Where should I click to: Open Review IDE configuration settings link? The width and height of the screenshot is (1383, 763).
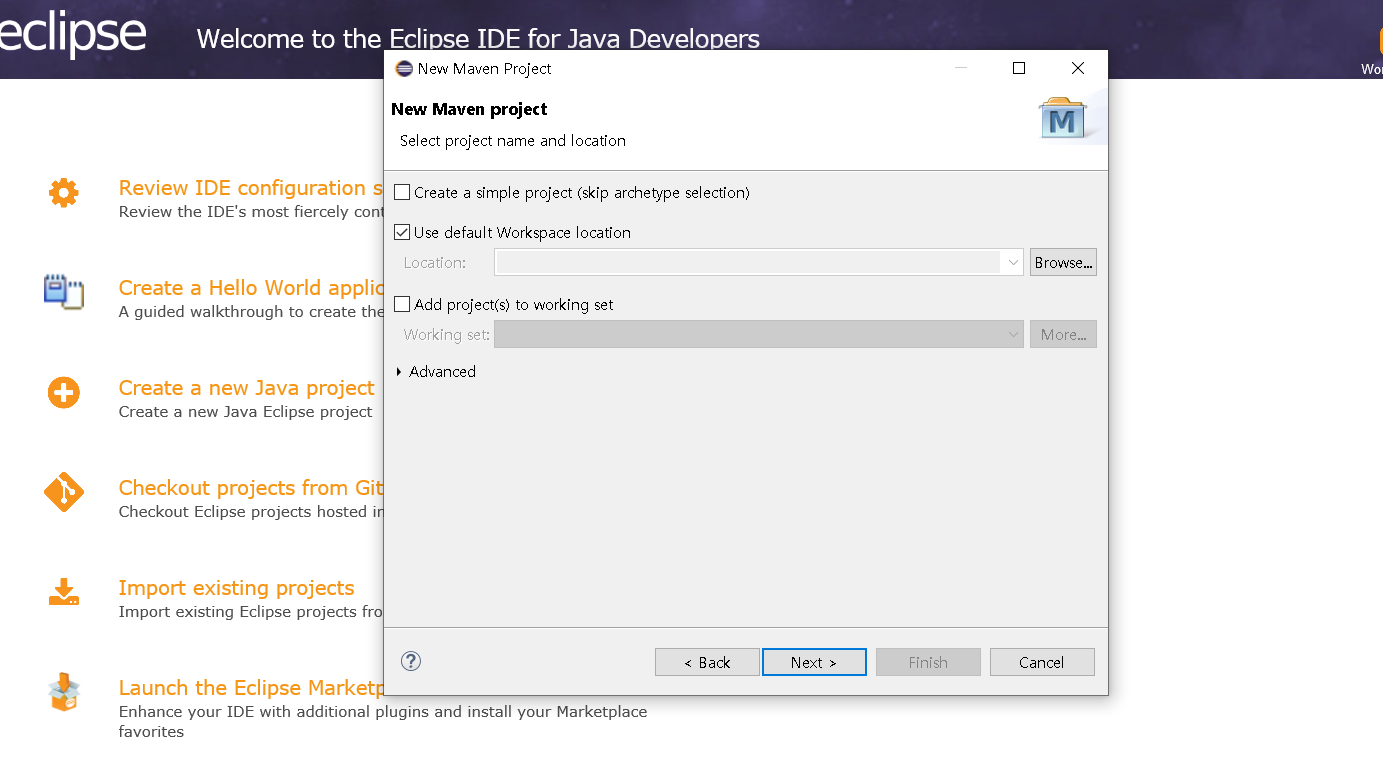coord(250,188)
